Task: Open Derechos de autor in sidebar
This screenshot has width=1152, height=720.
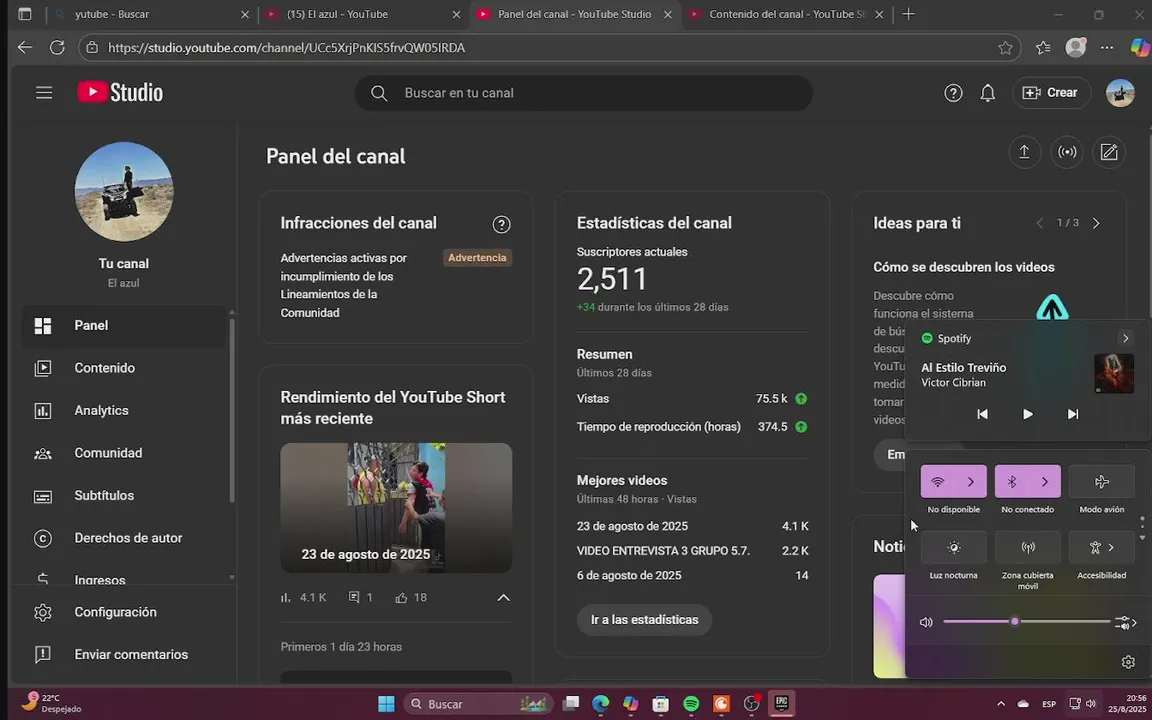Action: 123,539
